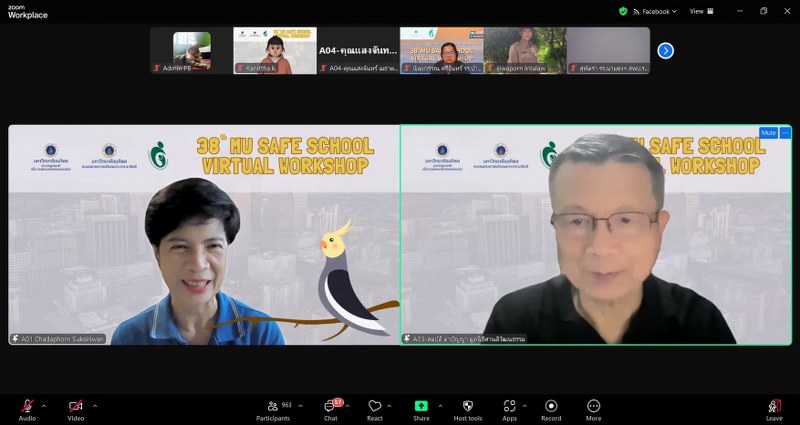Select Admin FB participant thumbnail
This screenshot has width=800, height=425.
191,51
